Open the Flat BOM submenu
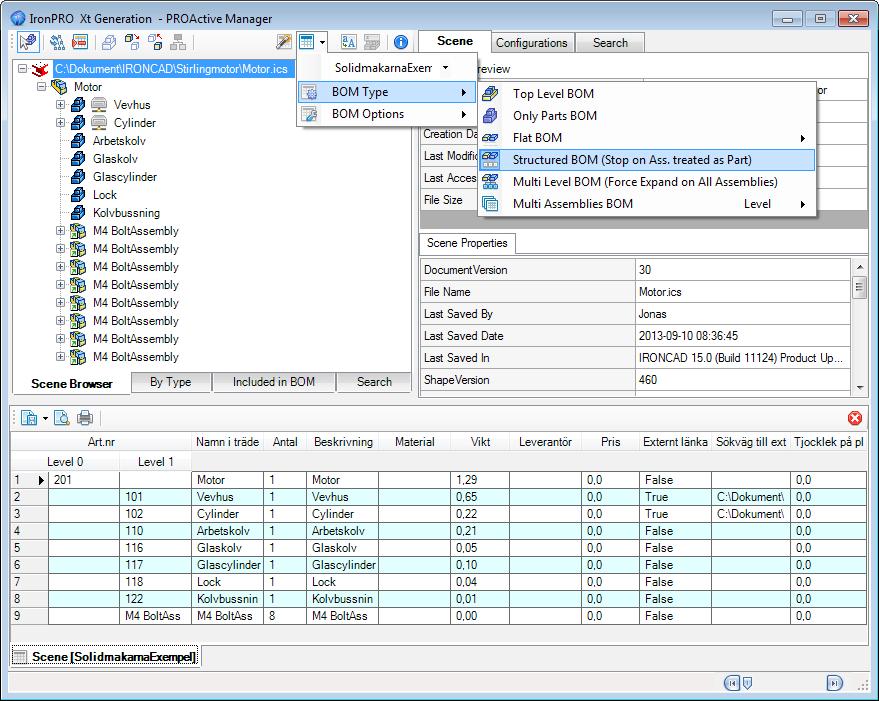879x701 pixels. pyautogui.click(x=646, y=138)
